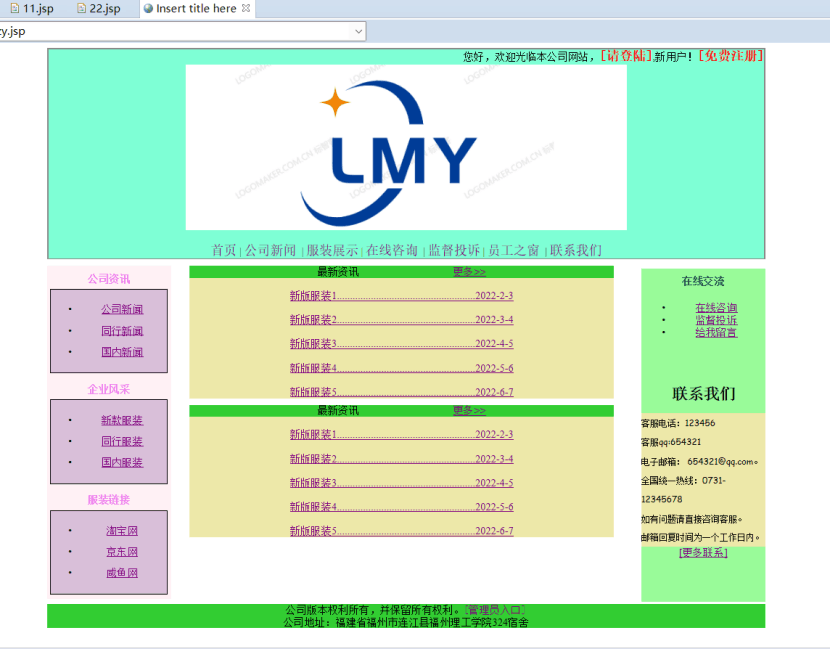Screen dimensions: 830x649
Task: Click 同行服装 sidebar link
Action: 122,441
